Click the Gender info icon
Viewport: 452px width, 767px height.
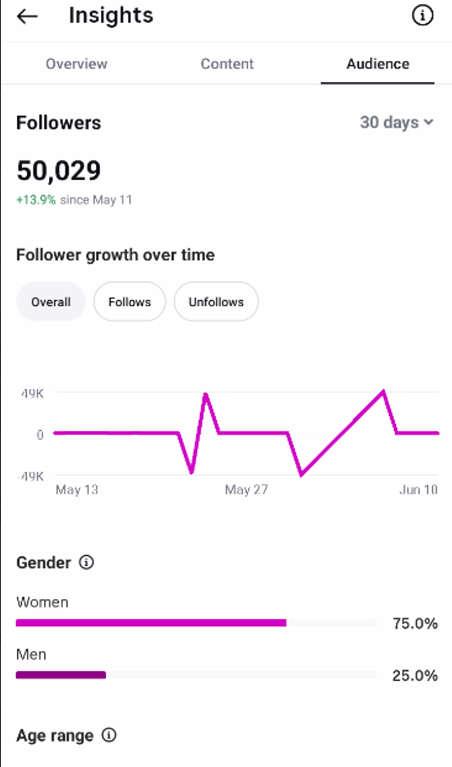point(87,562)
